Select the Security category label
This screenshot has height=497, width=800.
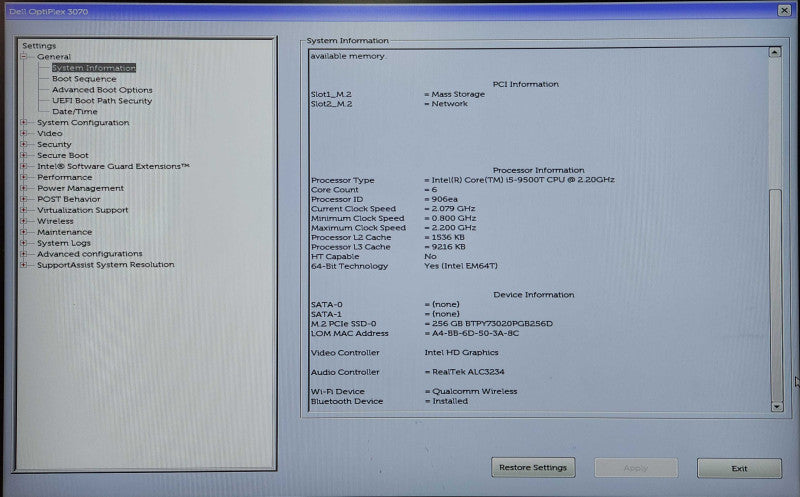(x=54, y=144)
